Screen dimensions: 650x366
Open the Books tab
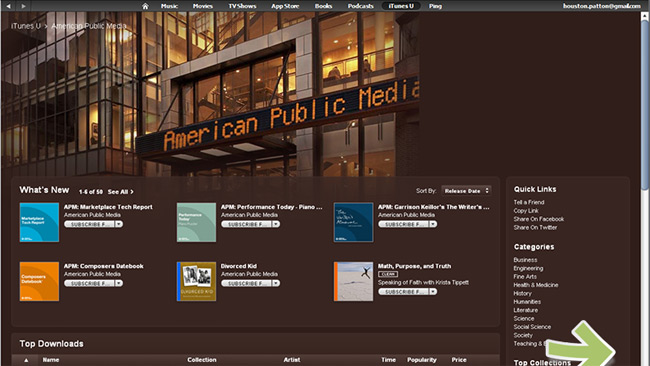click(323, 6)
